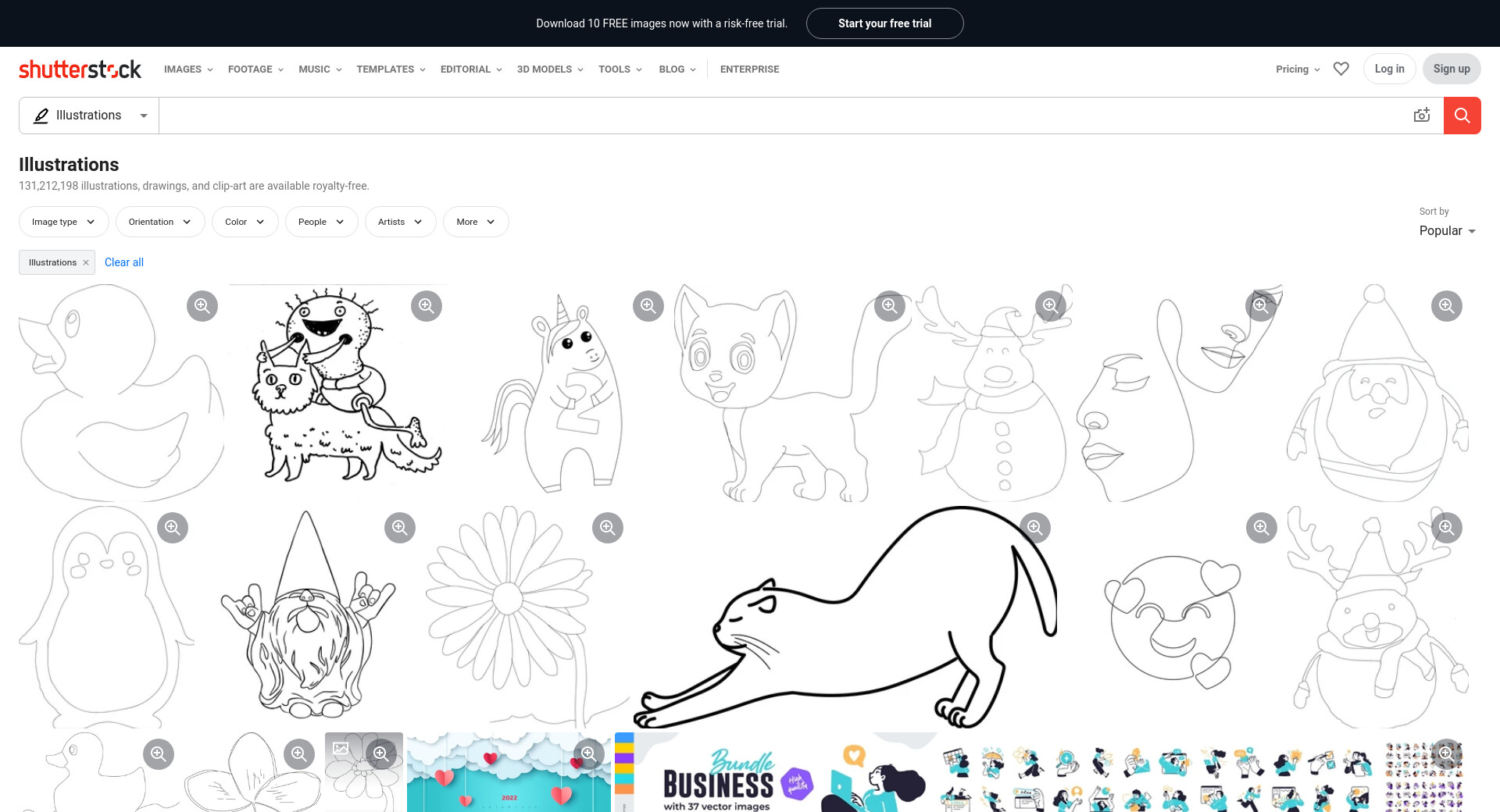Click the search by image camera icon
Screen dimensions: 1500x812
click(x=1421, y=116)
